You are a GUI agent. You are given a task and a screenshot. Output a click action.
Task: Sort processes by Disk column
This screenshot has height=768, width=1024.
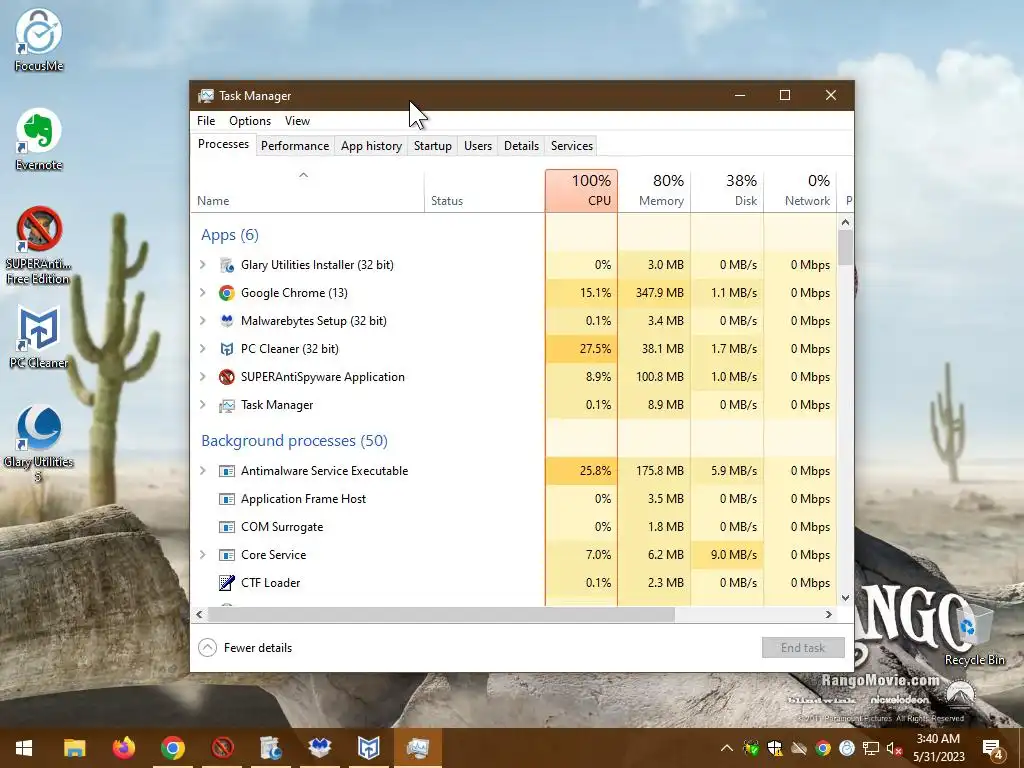click(x=728, y=191)
